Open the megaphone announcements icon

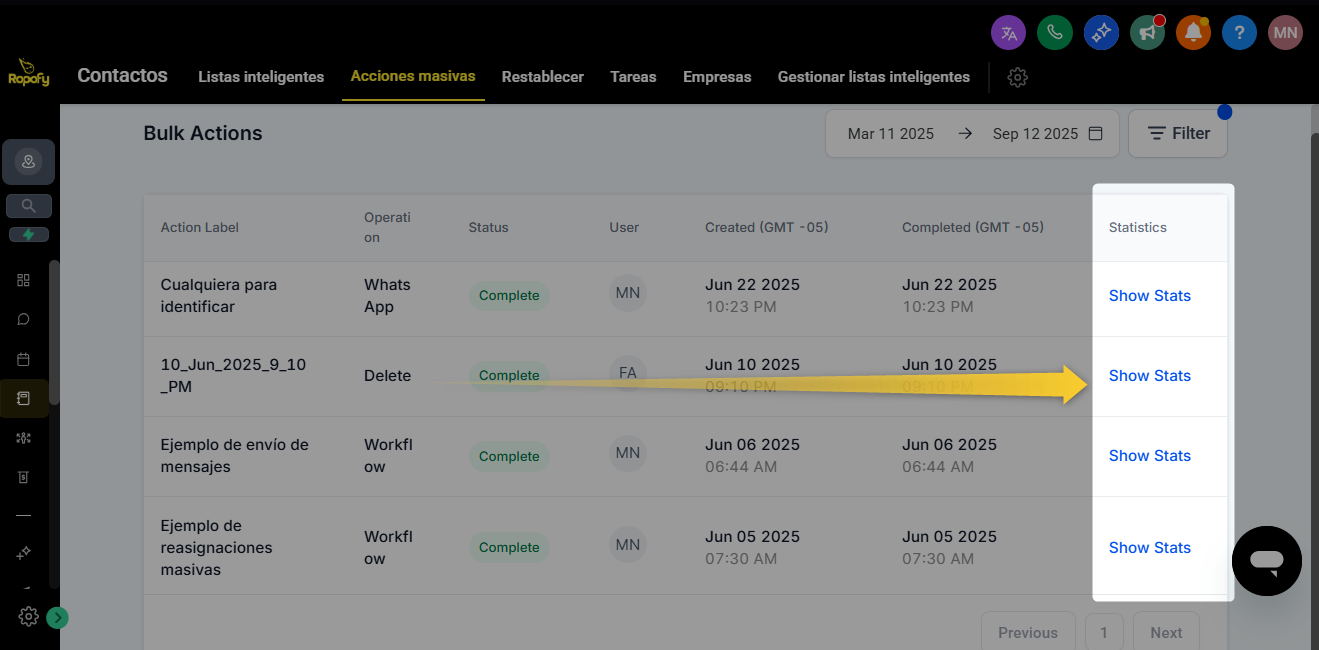tap(1147, 33)
